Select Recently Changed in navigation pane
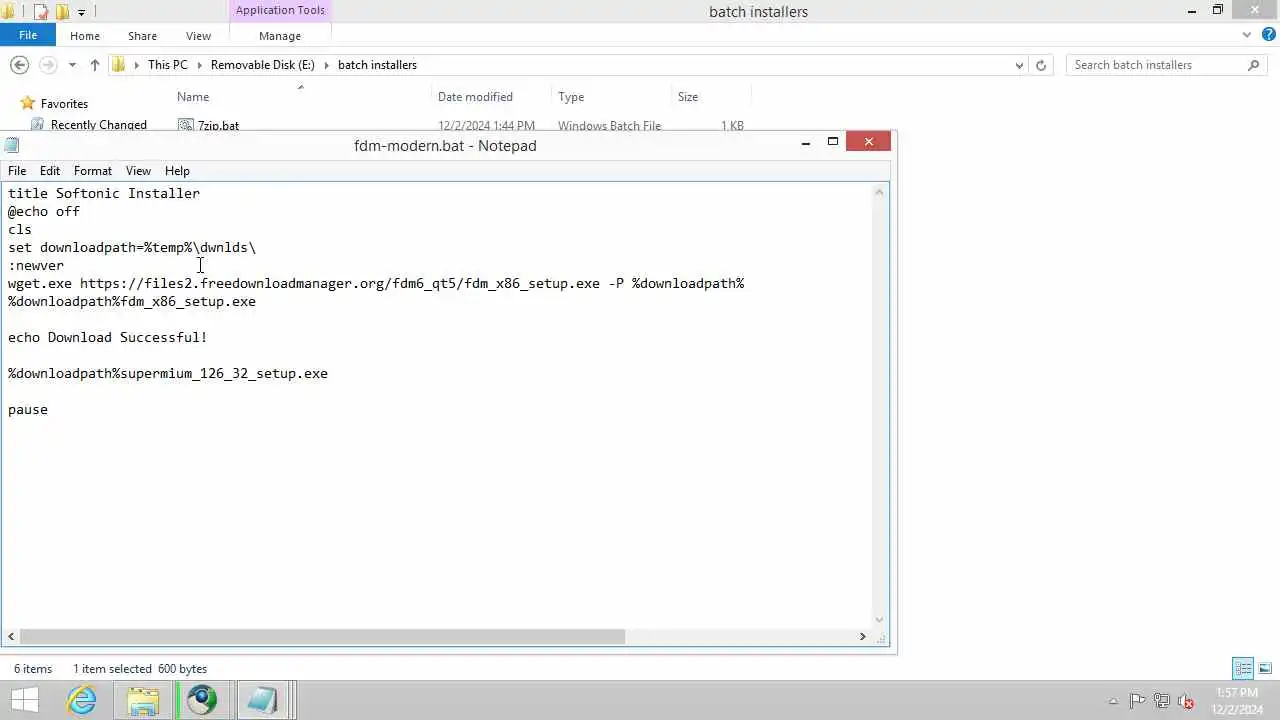The image size is (1280, 720). [x=99, y=125]
